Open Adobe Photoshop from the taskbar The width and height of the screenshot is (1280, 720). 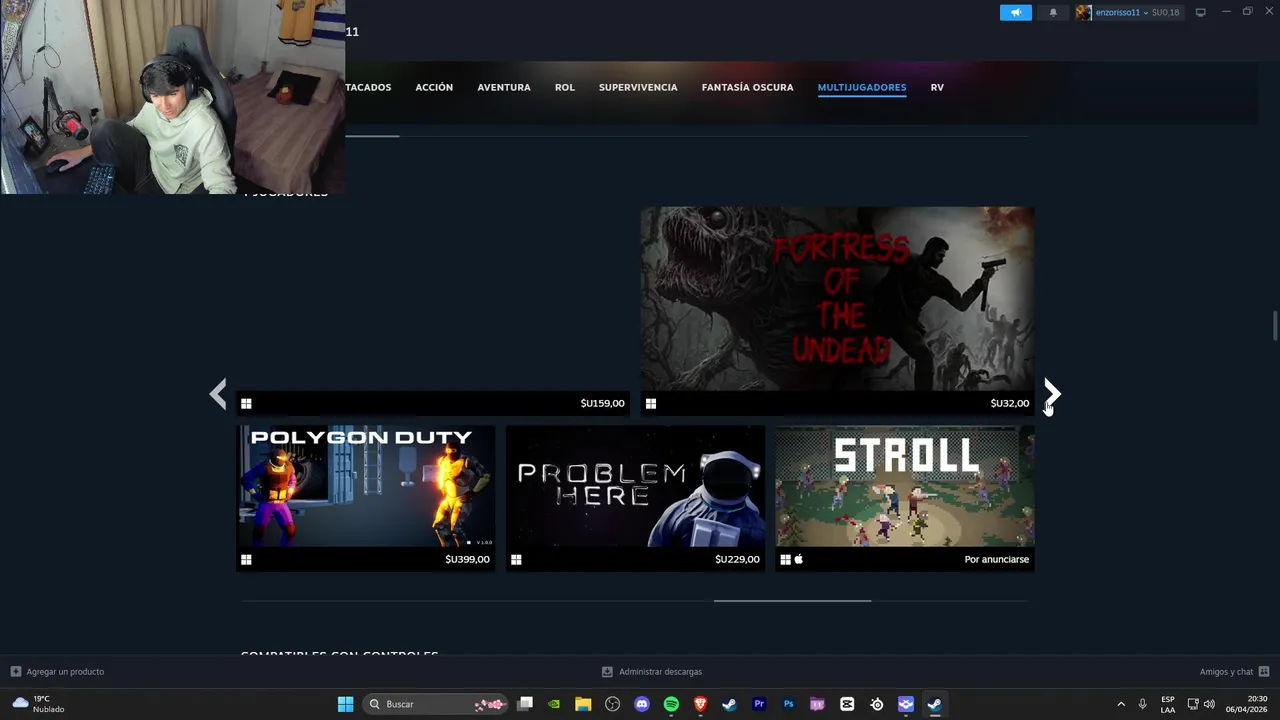[788, 704]
